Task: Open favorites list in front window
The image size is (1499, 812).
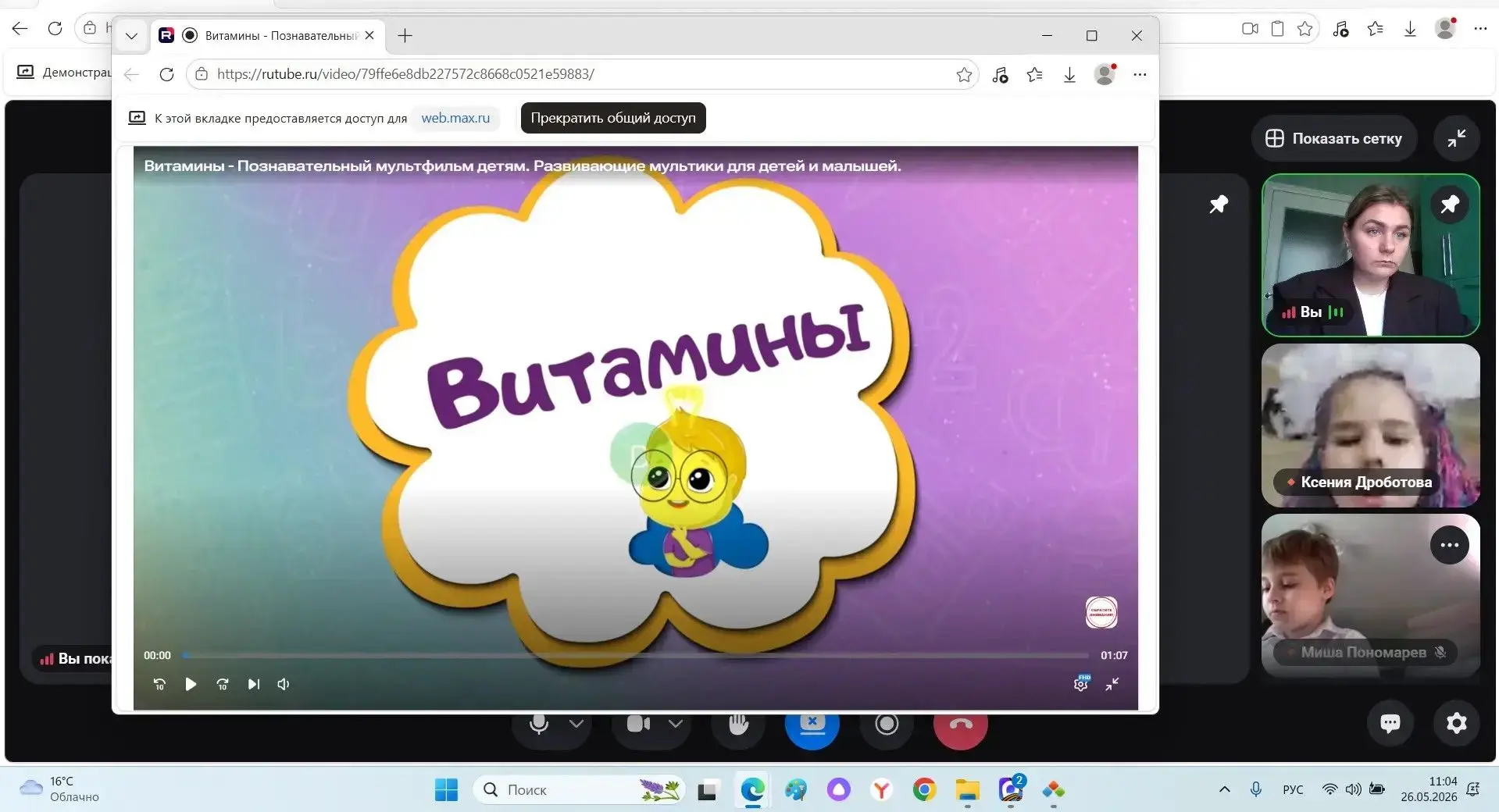Action: click(1035, 75)
